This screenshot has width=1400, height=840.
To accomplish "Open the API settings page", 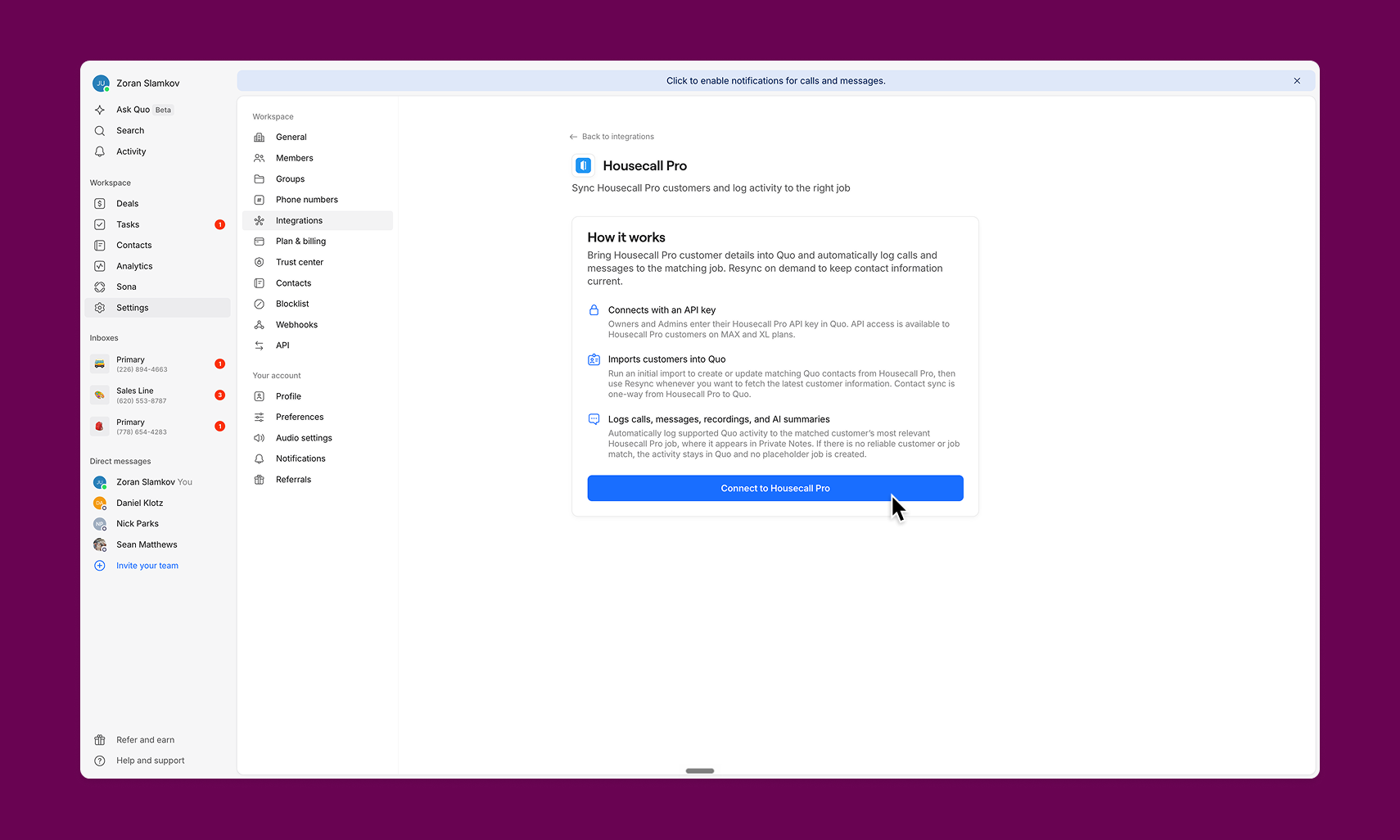I will [x=318, y=345].
